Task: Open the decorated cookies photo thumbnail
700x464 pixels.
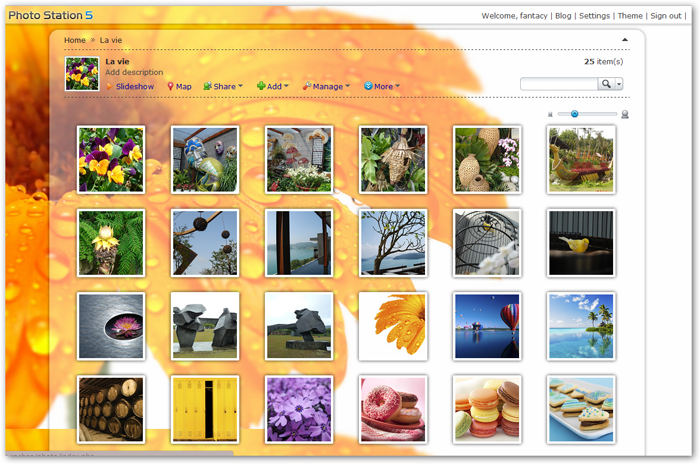Action: tap(581, 410)
